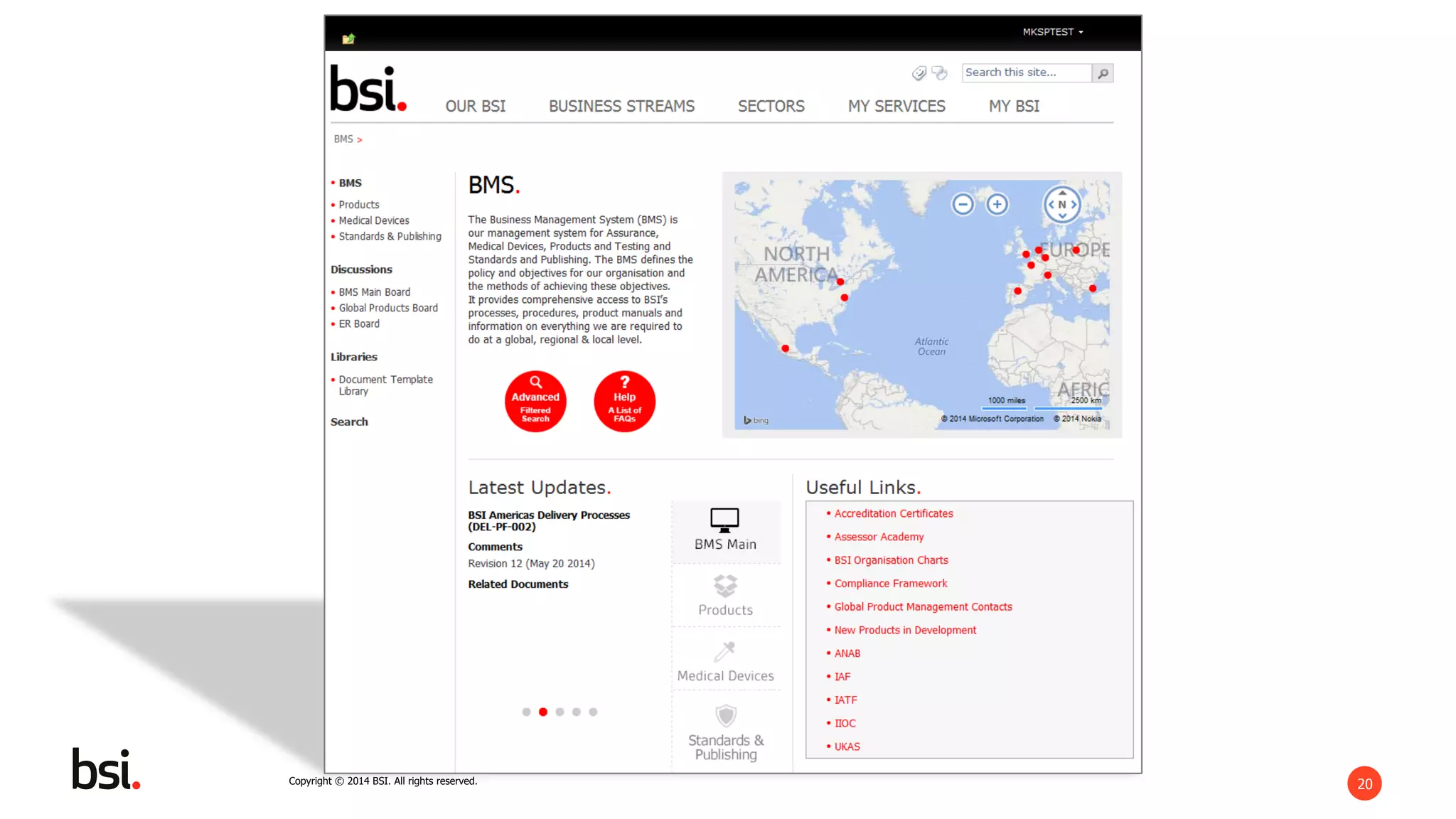
Task: Open the IATF link
Action: click(x=845, y=700)
